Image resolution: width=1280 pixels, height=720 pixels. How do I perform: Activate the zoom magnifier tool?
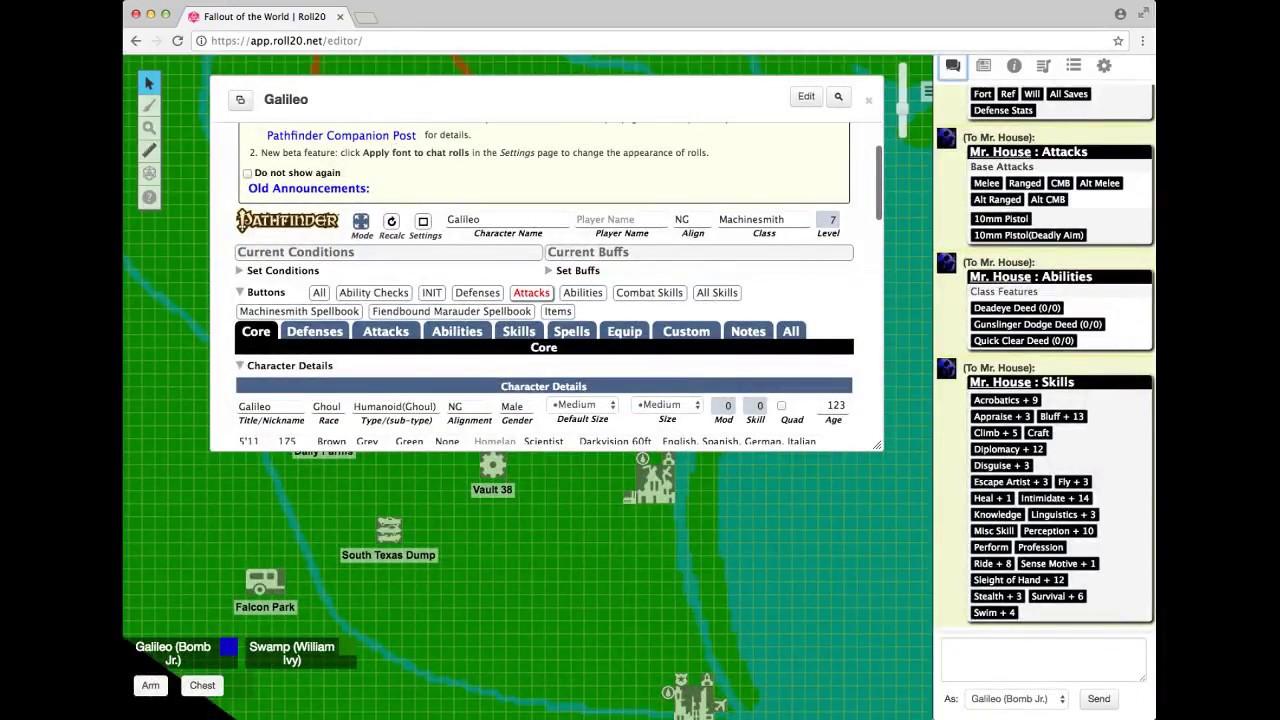[149, 128]
